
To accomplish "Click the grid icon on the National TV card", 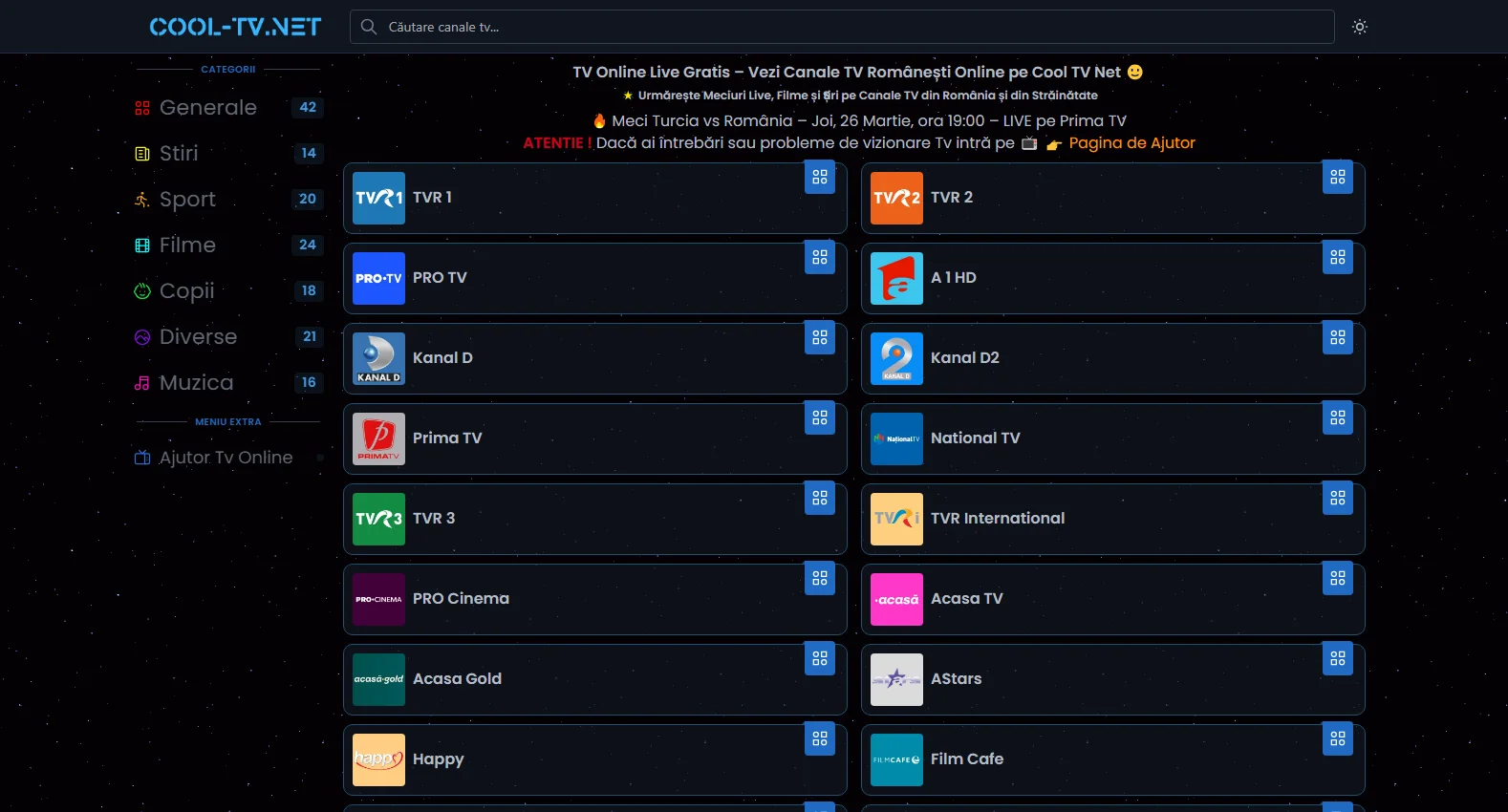I will click(1338, 418).
